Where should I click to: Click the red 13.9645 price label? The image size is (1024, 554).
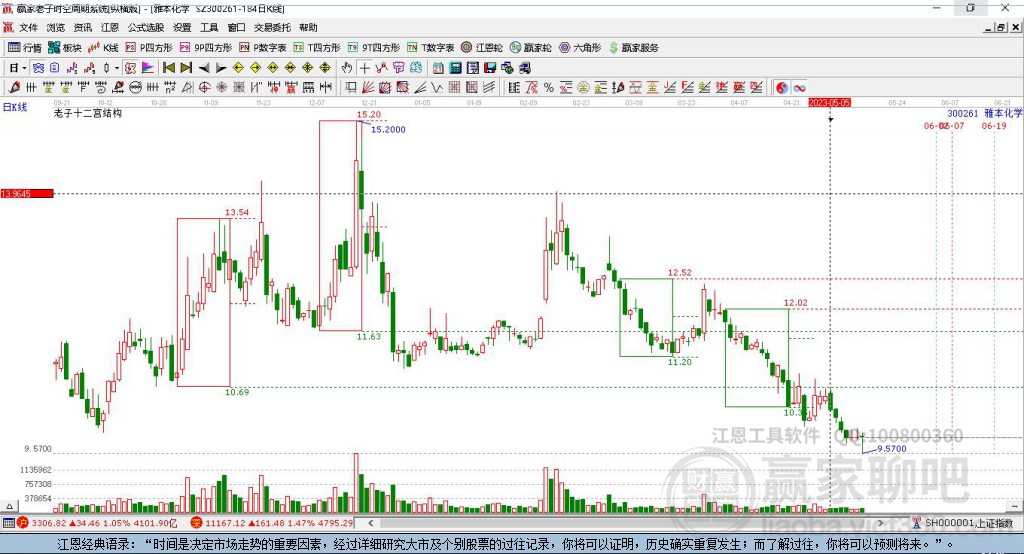(27, 193)
